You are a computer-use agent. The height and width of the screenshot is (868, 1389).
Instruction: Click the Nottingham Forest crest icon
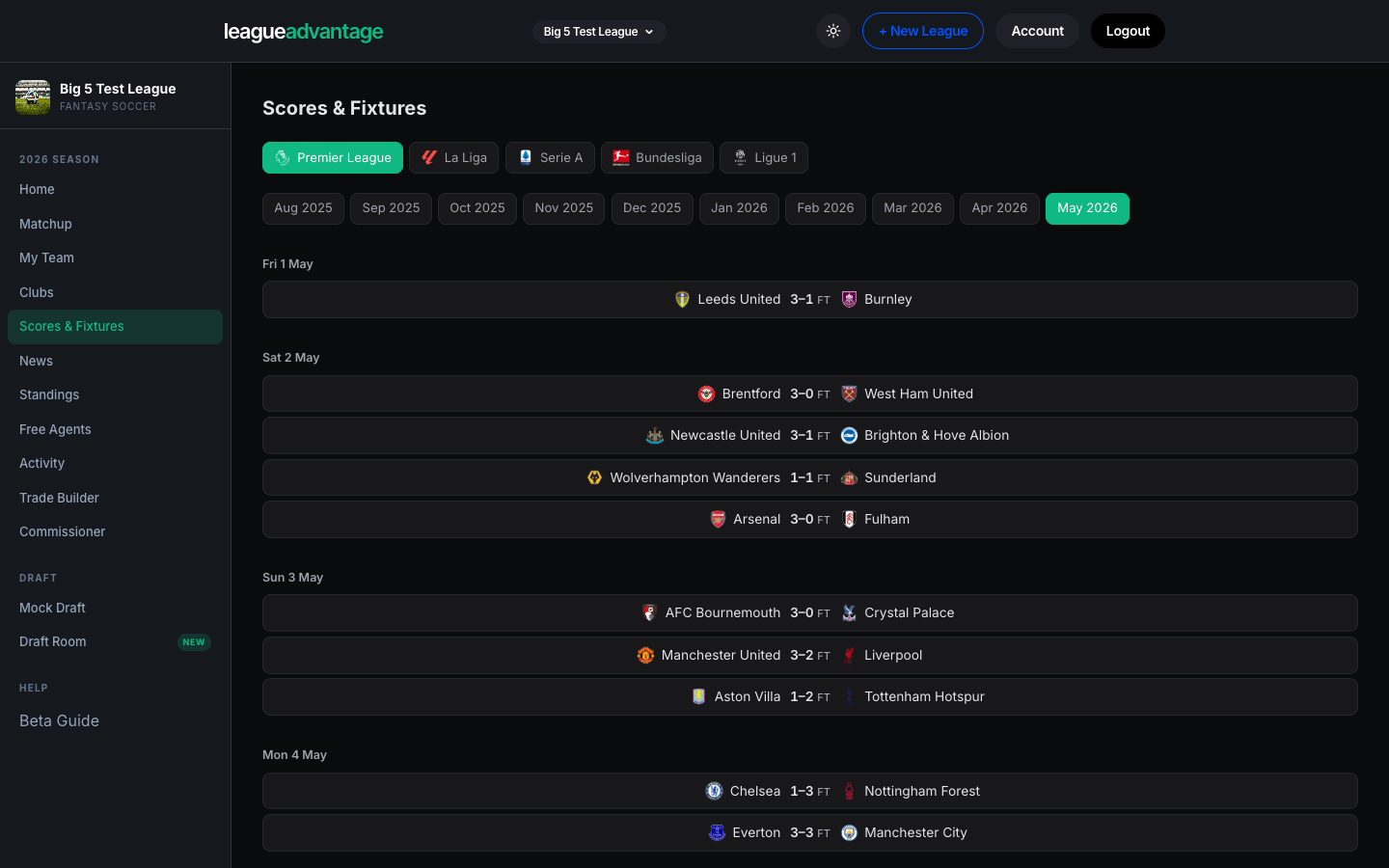(849, 791)
